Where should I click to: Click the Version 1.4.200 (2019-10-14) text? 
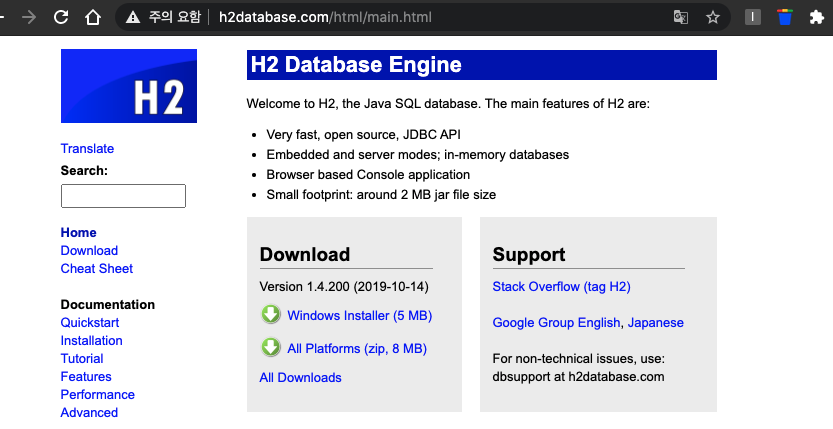pos(344,287)
